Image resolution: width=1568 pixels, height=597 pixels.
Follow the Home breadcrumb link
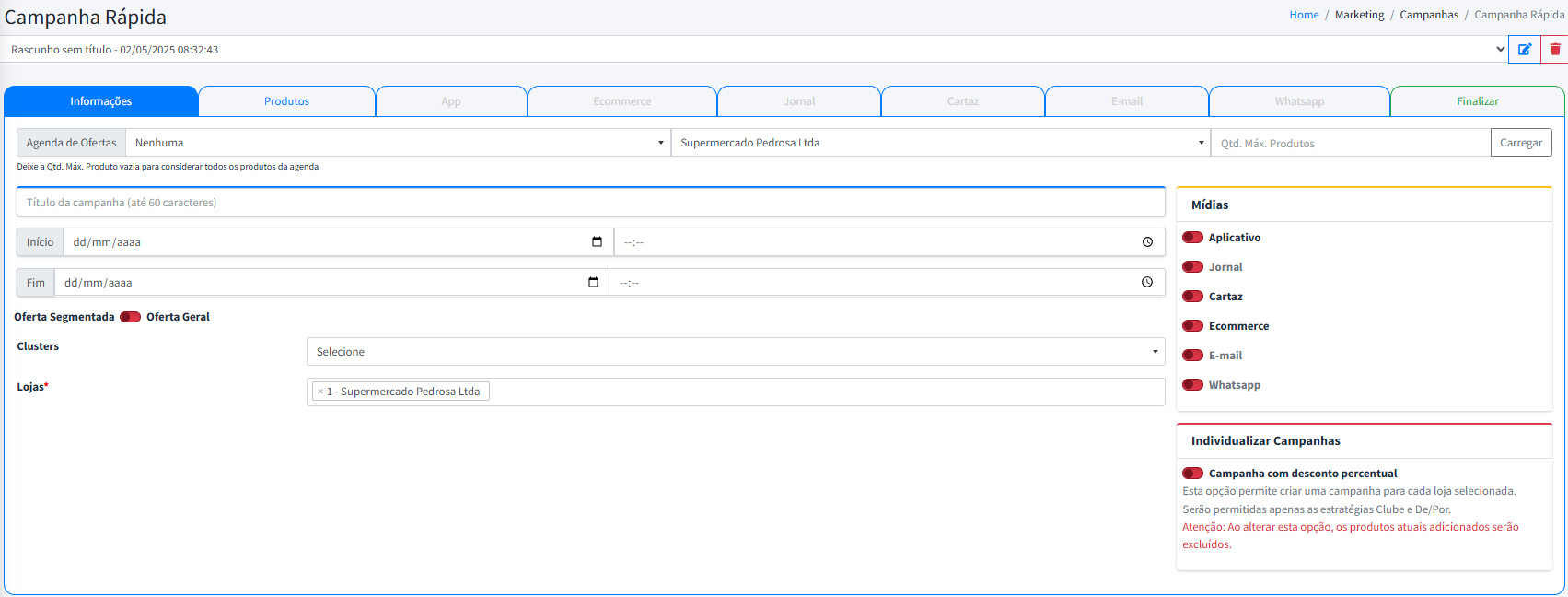pos(1304,15)
